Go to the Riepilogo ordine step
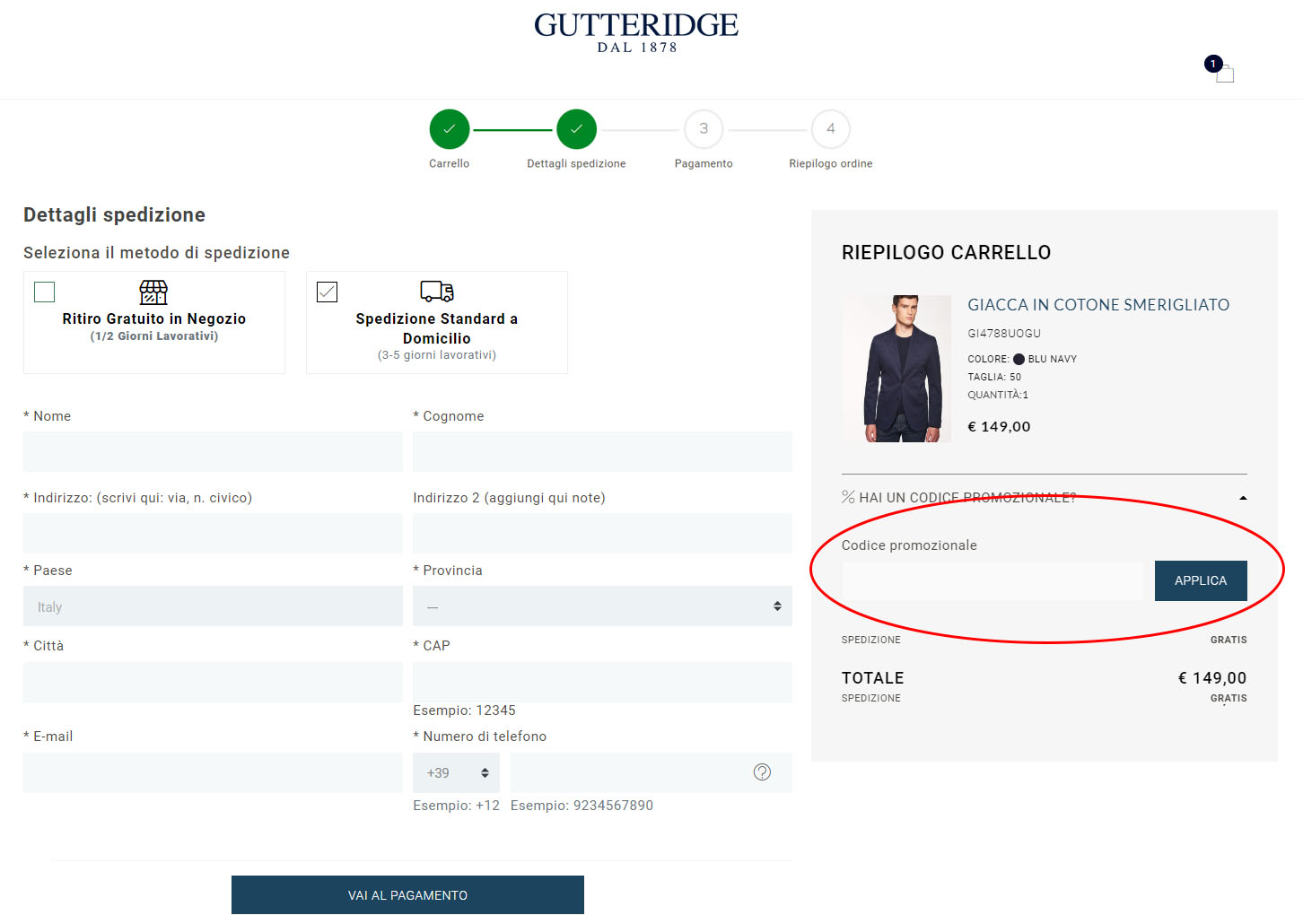 pyautogui.click(x=830, y=128)
